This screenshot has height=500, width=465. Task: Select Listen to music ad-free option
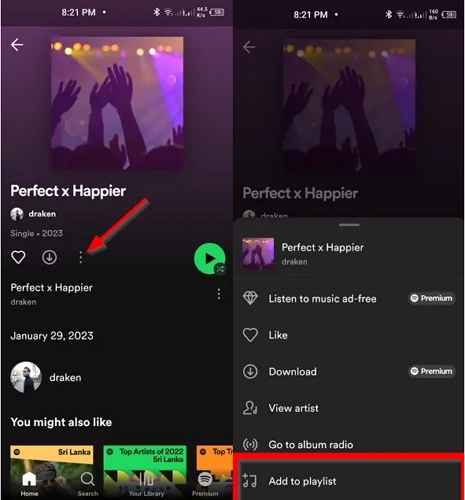click(x=349, y=298)
